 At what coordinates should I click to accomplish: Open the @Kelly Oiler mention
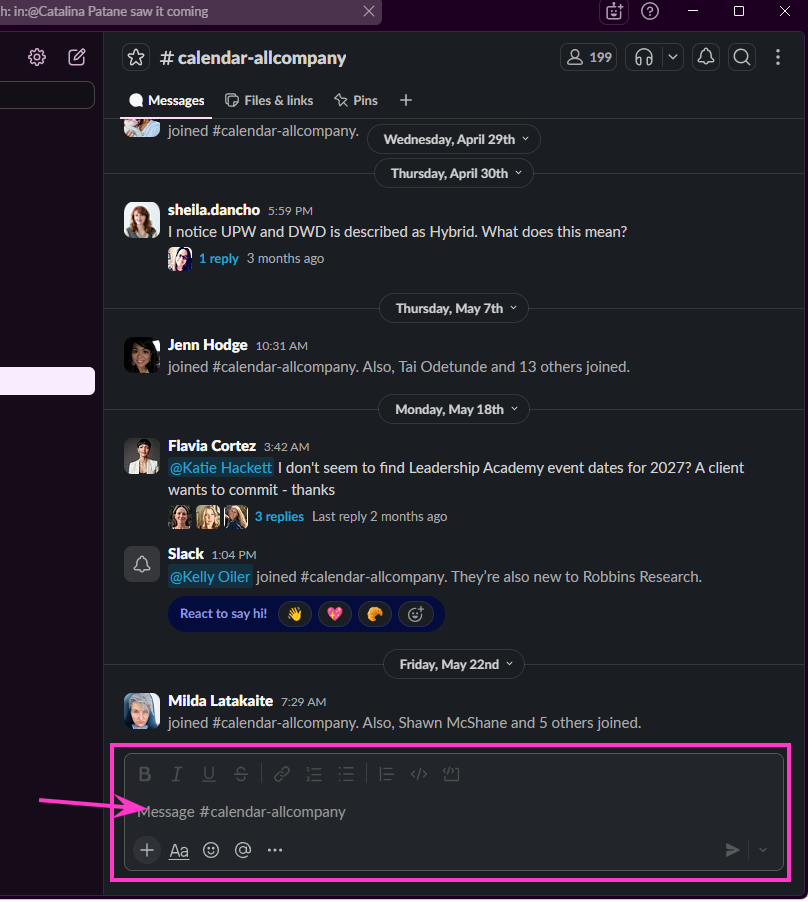pyautogui.click(x=210, y=577)
